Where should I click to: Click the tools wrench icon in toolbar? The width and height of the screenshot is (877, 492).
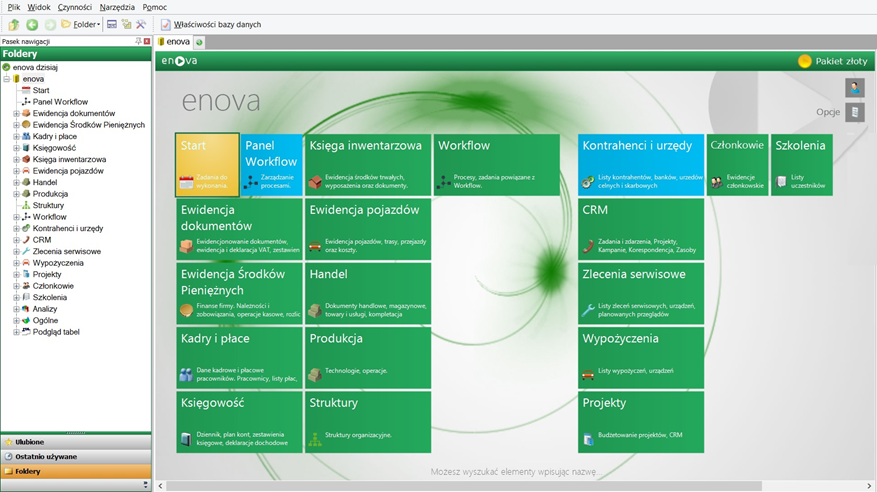pos(141,24)
